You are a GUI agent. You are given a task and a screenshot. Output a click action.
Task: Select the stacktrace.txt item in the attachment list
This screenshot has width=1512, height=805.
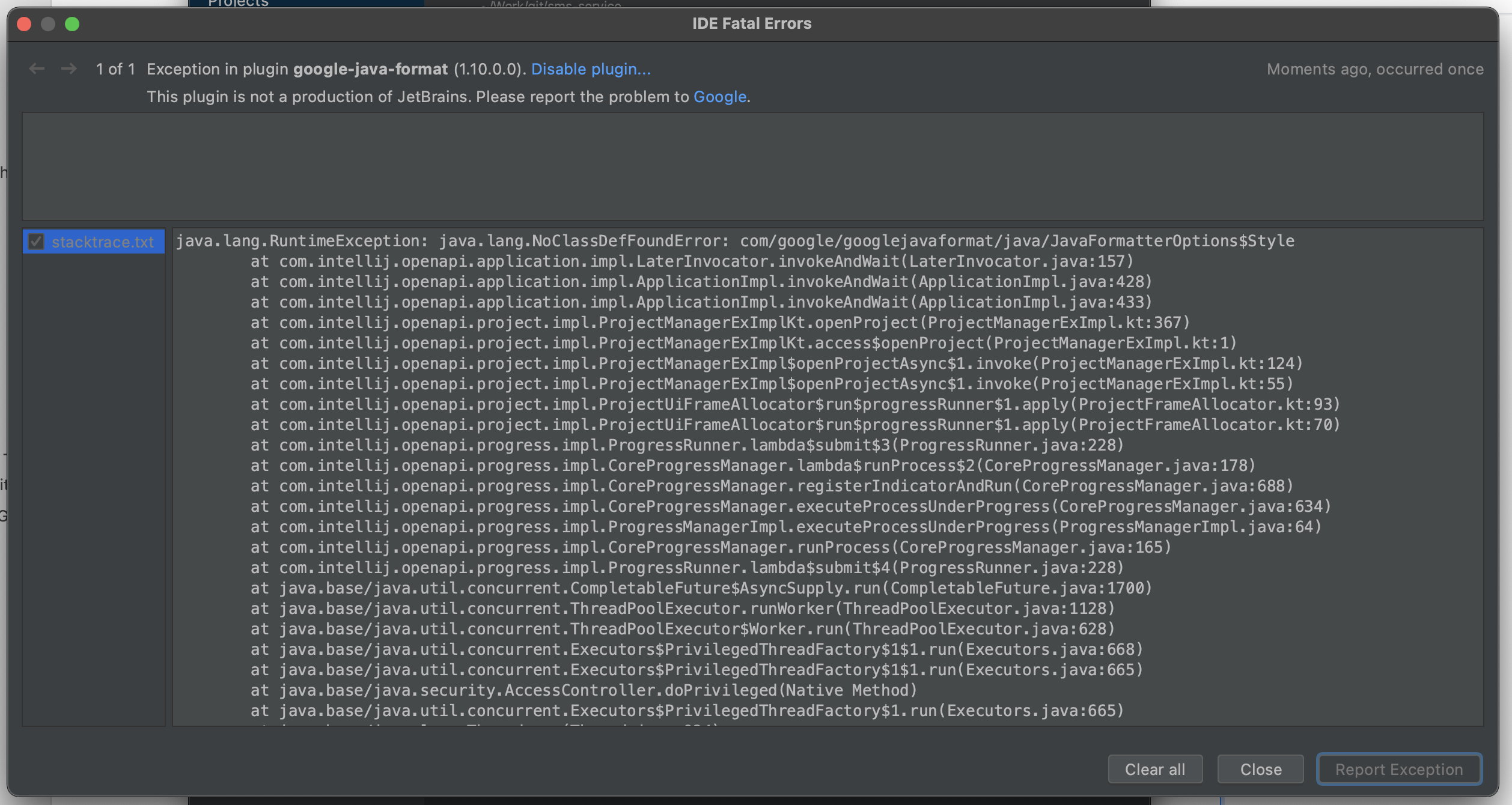tap(102, 241)
